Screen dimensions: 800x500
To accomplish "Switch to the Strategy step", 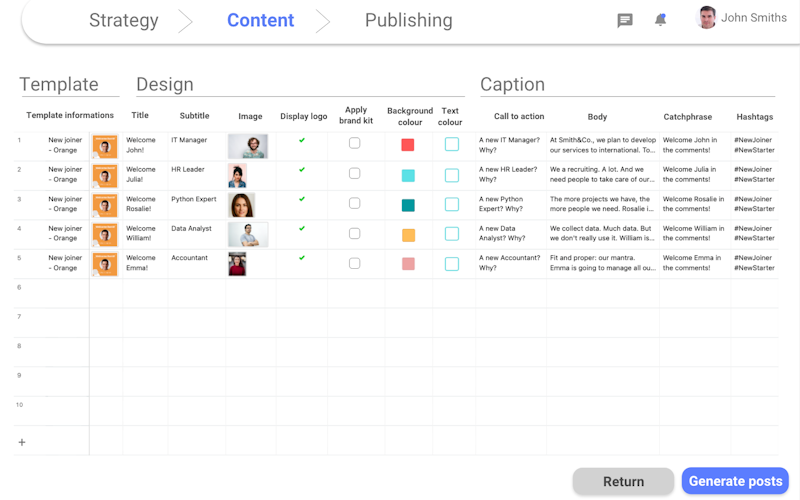I will coord(124,20).
